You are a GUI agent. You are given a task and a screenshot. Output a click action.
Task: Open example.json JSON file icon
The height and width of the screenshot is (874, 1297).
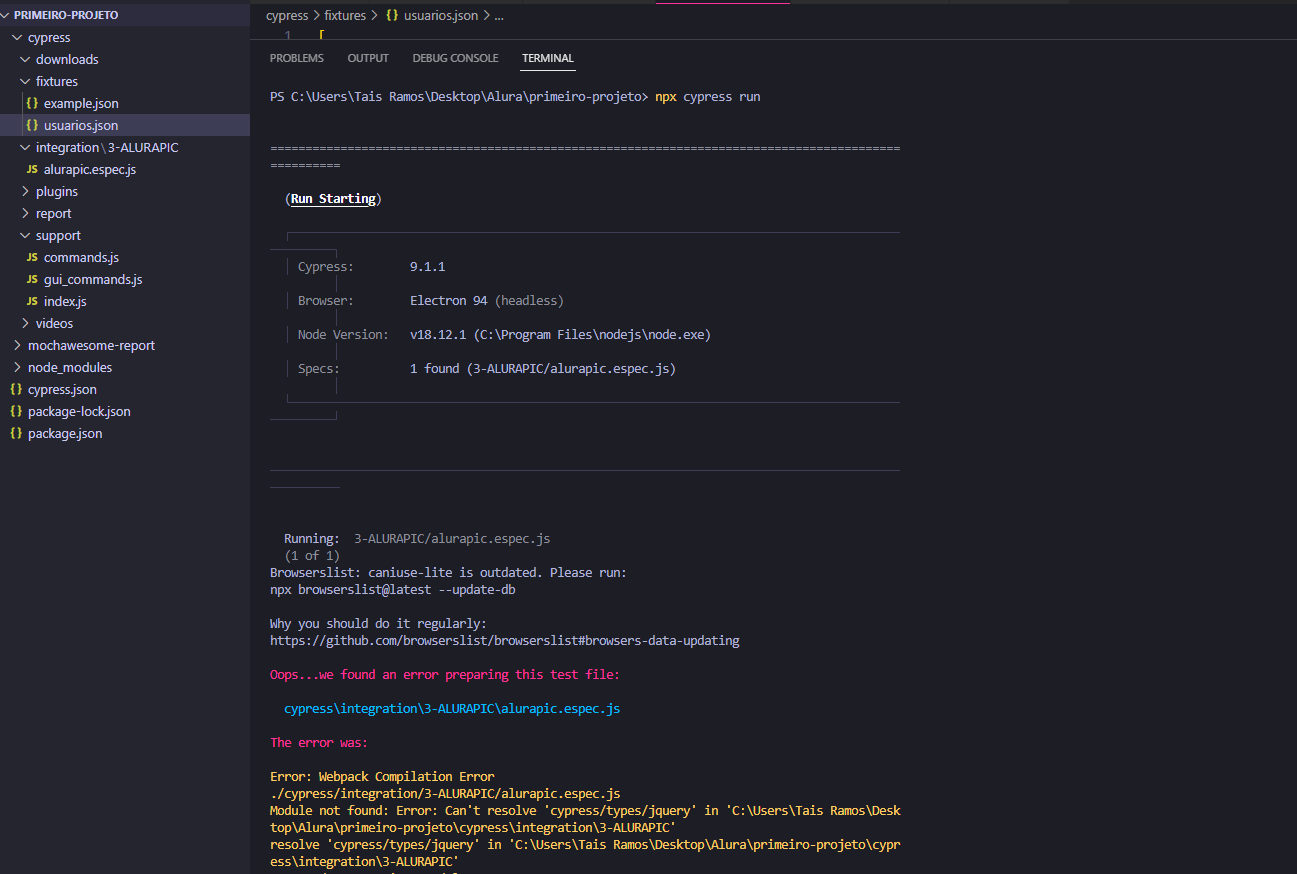coord(33,104)
